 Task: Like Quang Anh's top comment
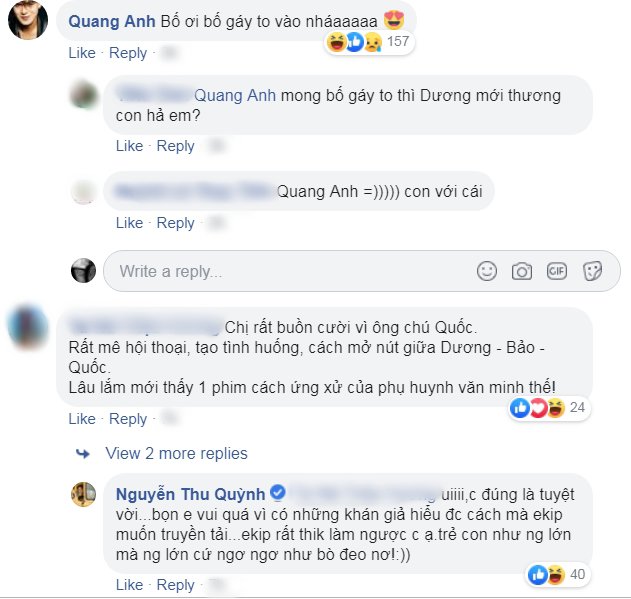click(82, 53)
